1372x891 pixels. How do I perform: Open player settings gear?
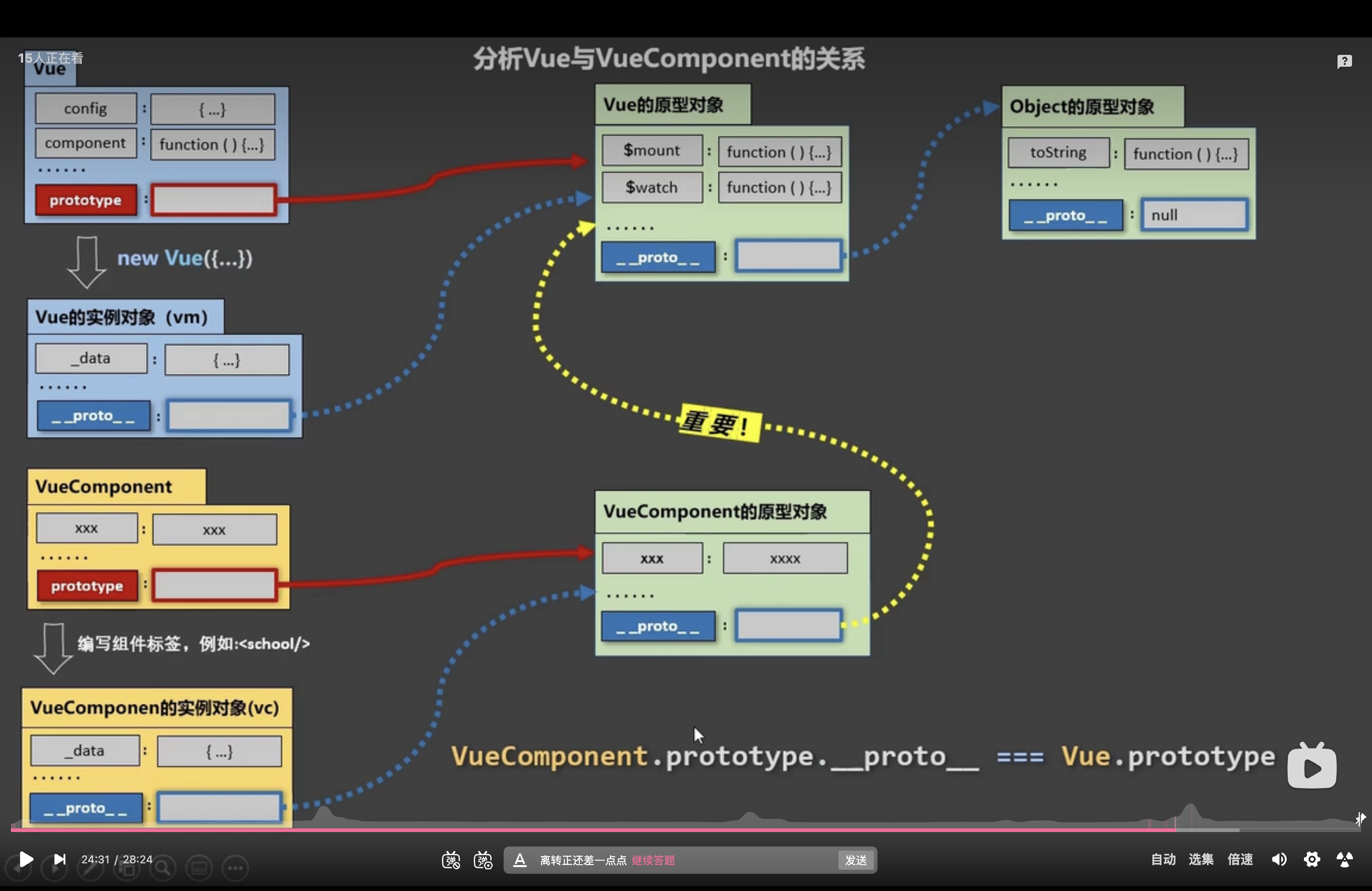(x=1312, y=859)
